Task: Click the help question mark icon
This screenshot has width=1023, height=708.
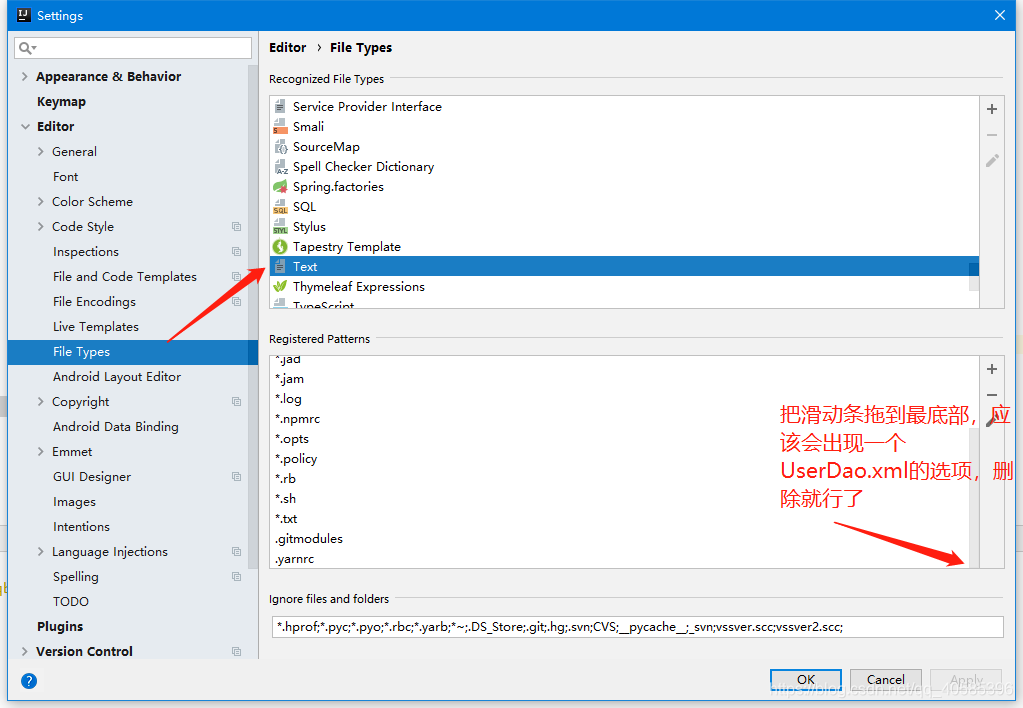Action: pos(29,681)
